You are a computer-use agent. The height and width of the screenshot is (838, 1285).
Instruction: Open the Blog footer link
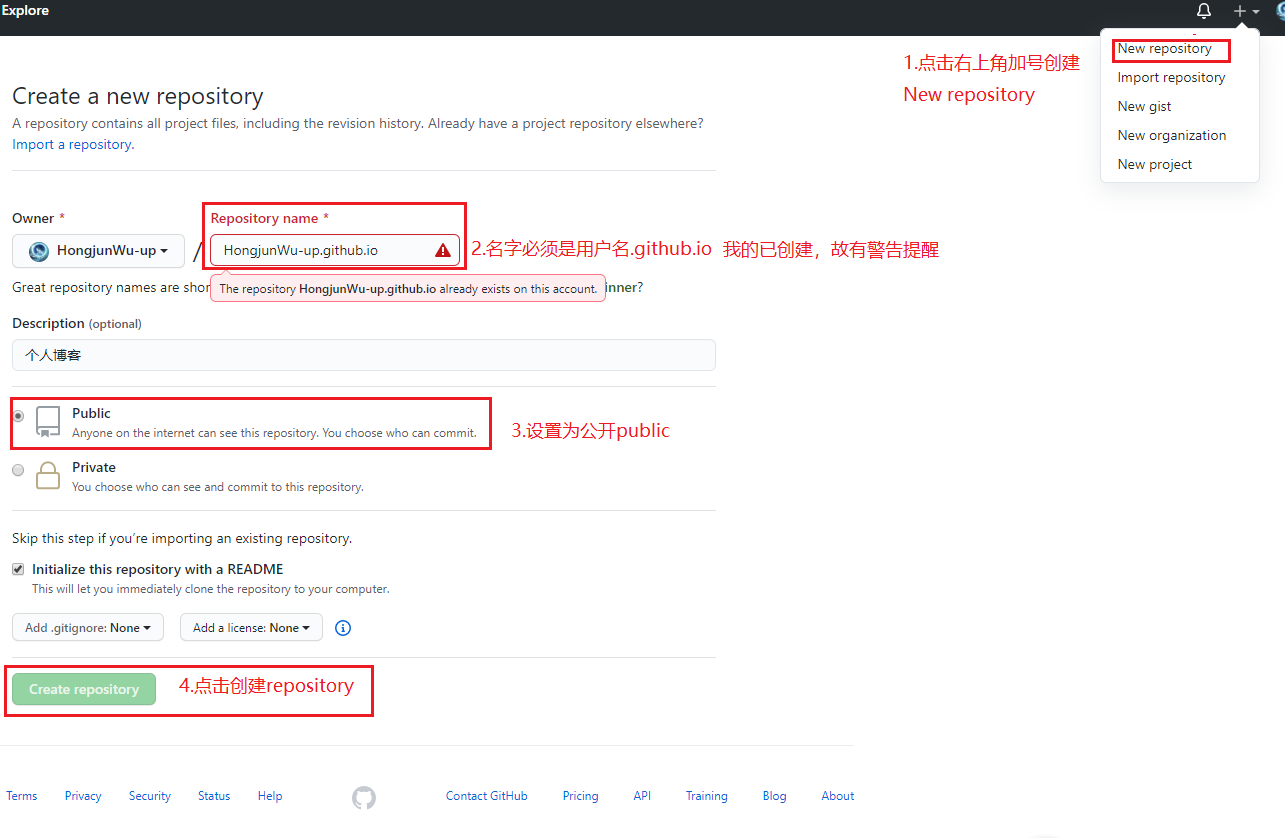pos(775,796)
